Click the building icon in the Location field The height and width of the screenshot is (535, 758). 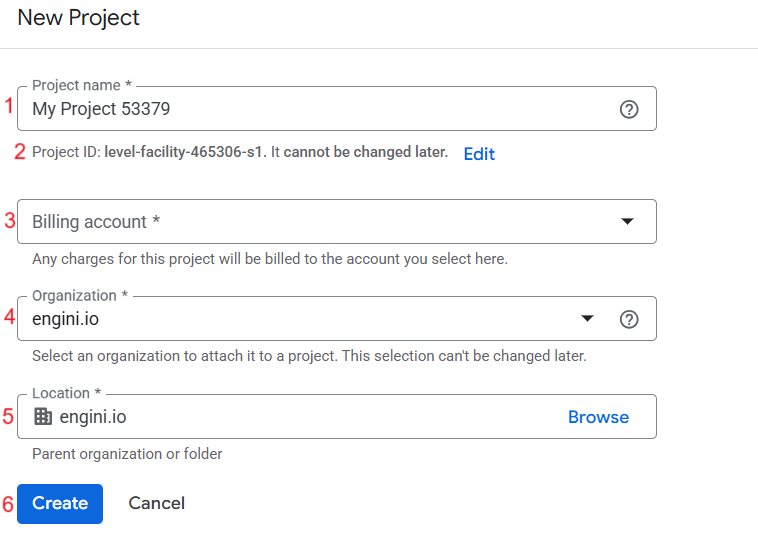(x=43, y=417)
